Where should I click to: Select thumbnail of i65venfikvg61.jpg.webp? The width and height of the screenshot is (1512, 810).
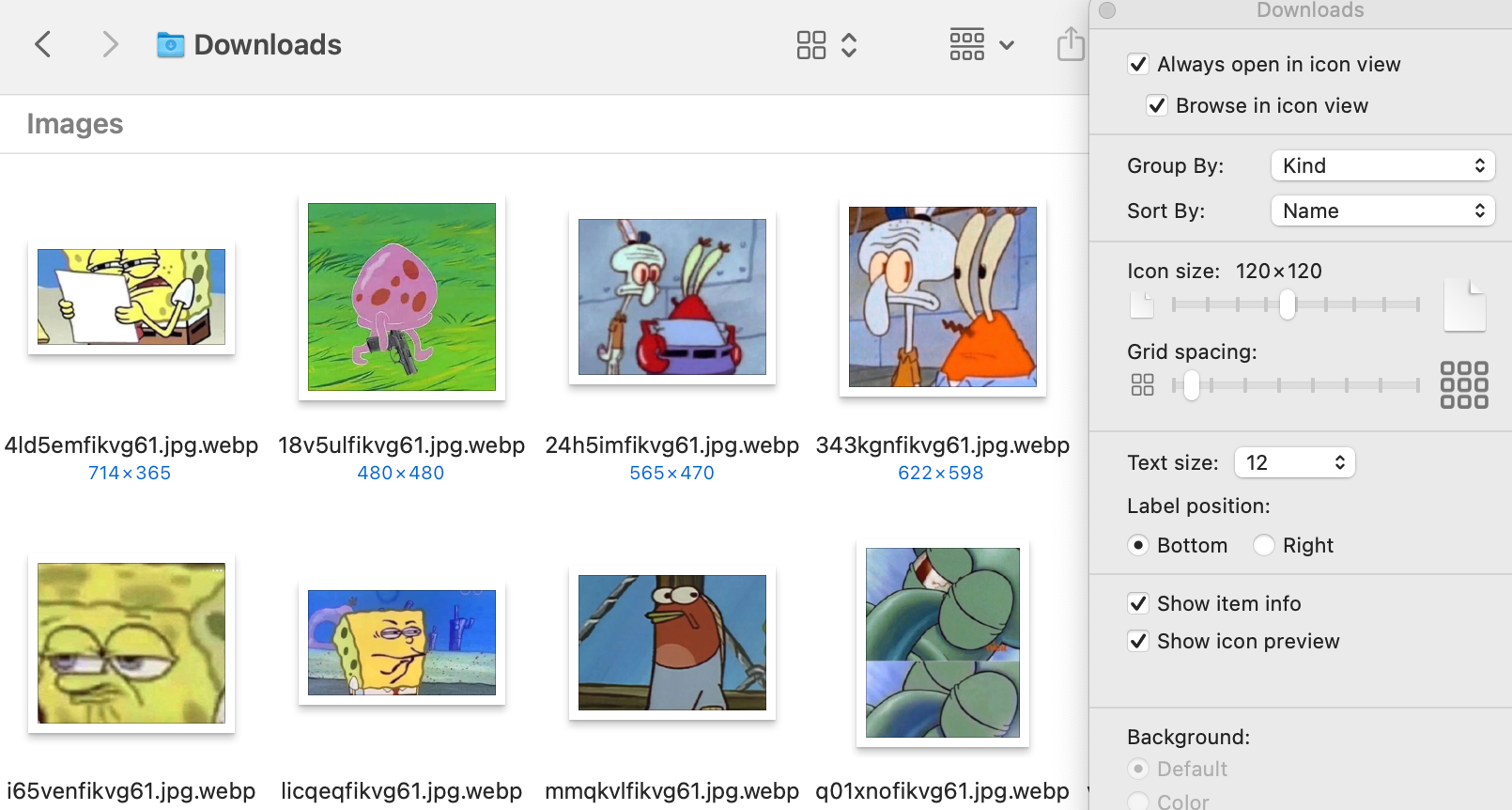click(x=131, y=643)
